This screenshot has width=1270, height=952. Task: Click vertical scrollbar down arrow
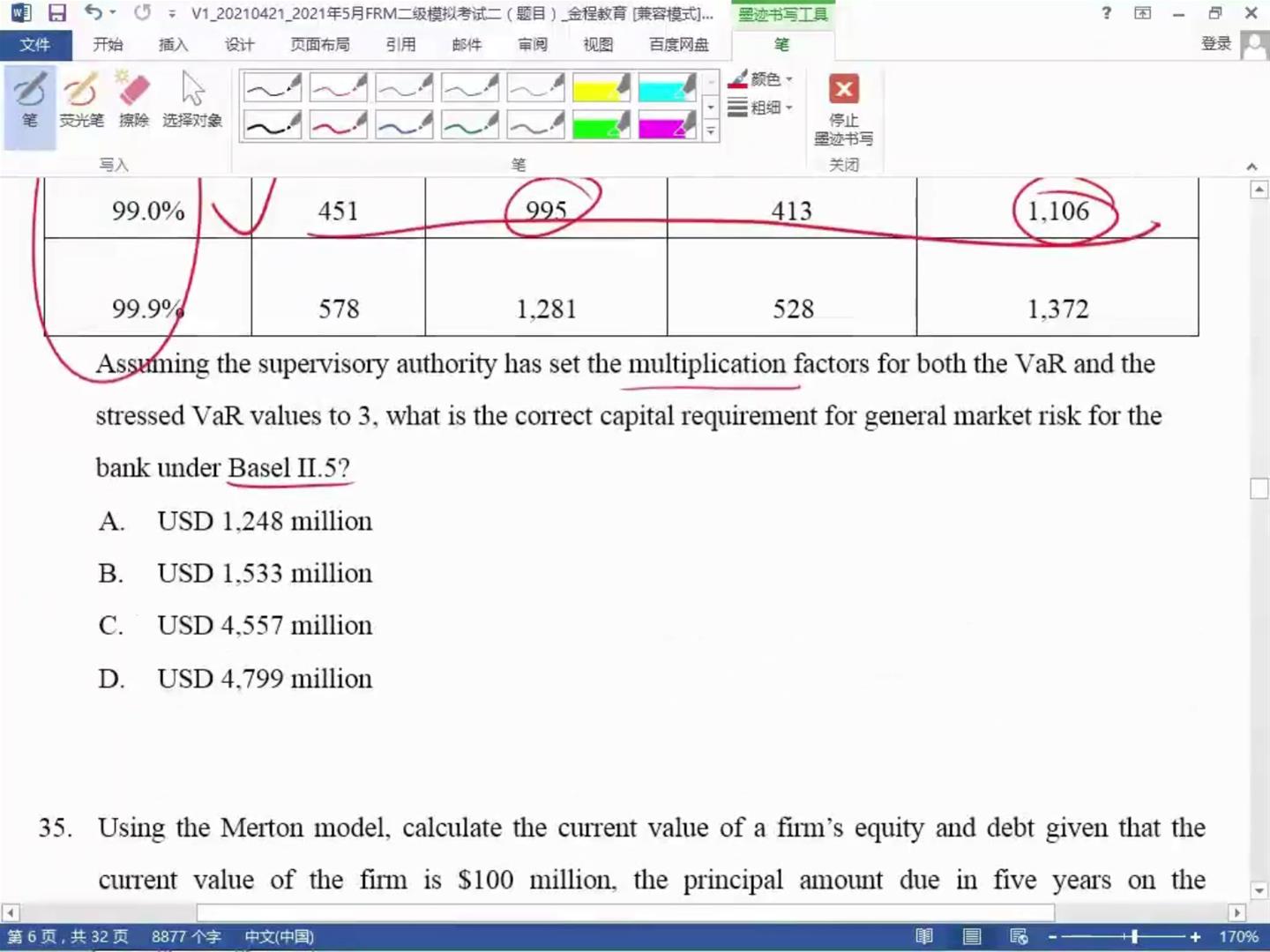point(1259,891)
